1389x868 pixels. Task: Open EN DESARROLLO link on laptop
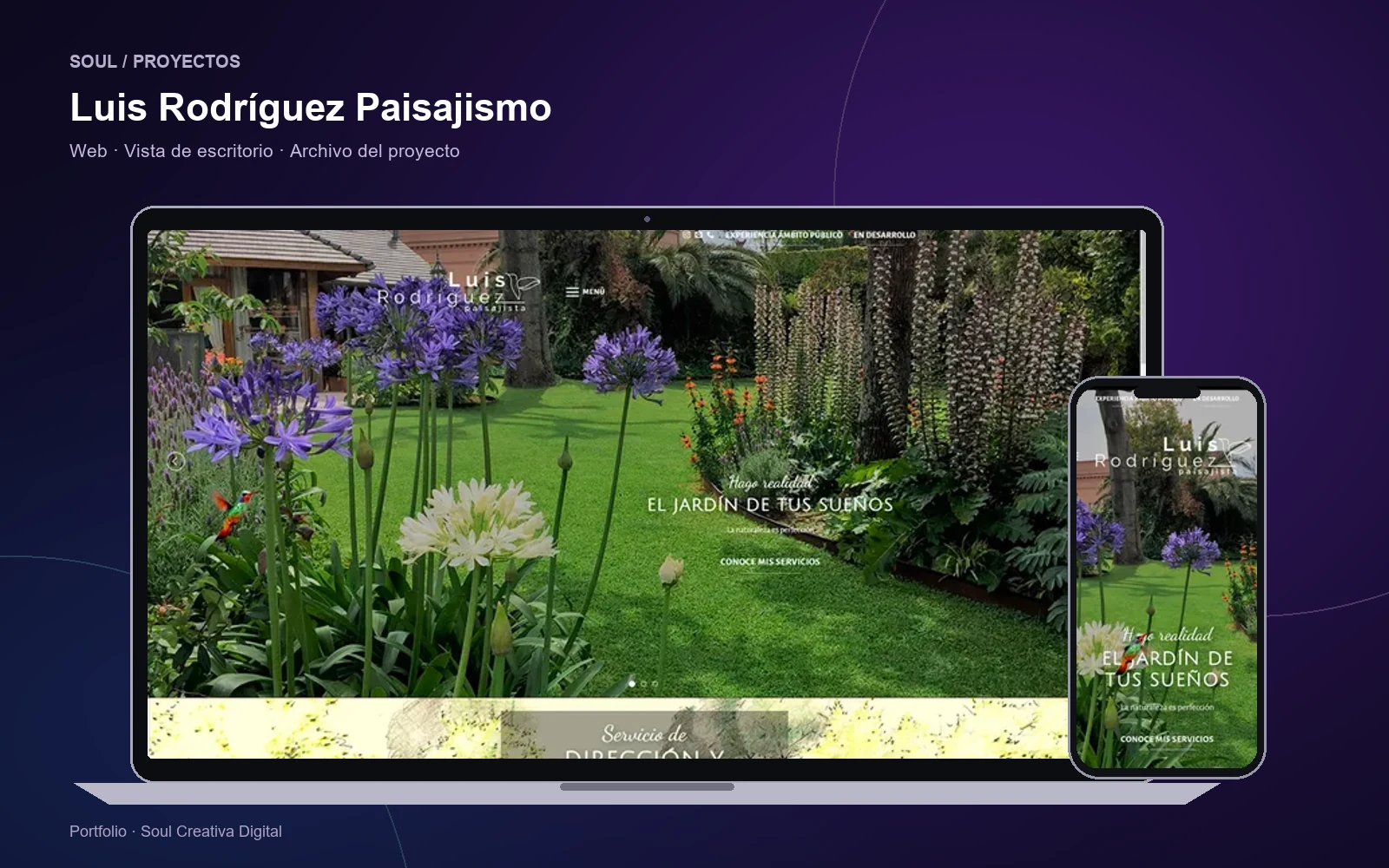[884, 234]
